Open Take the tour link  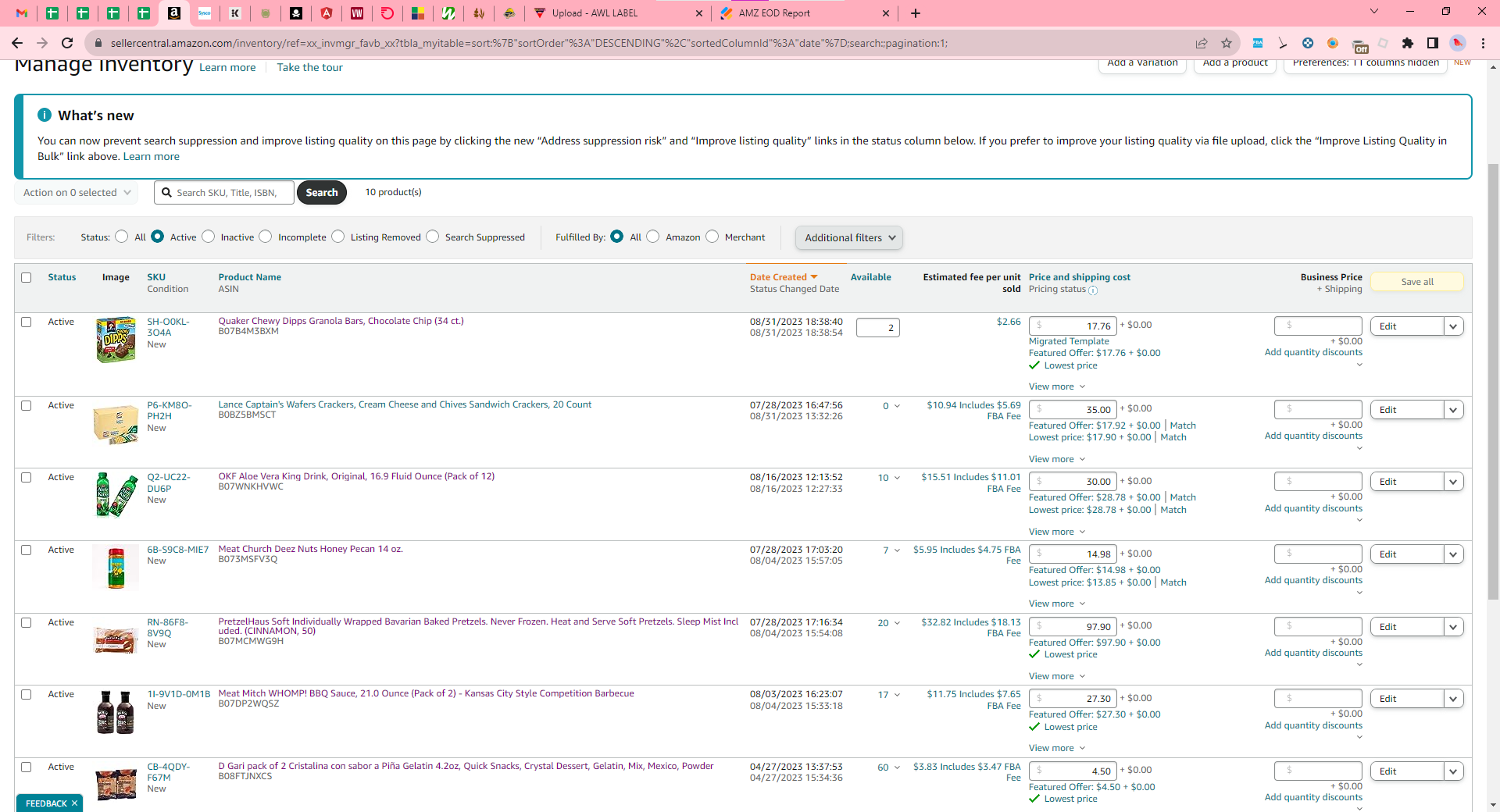pos(309,67)
